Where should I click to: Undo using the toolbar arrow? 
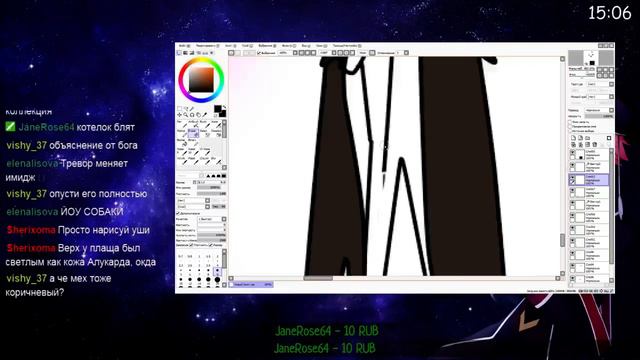(231, 53)
